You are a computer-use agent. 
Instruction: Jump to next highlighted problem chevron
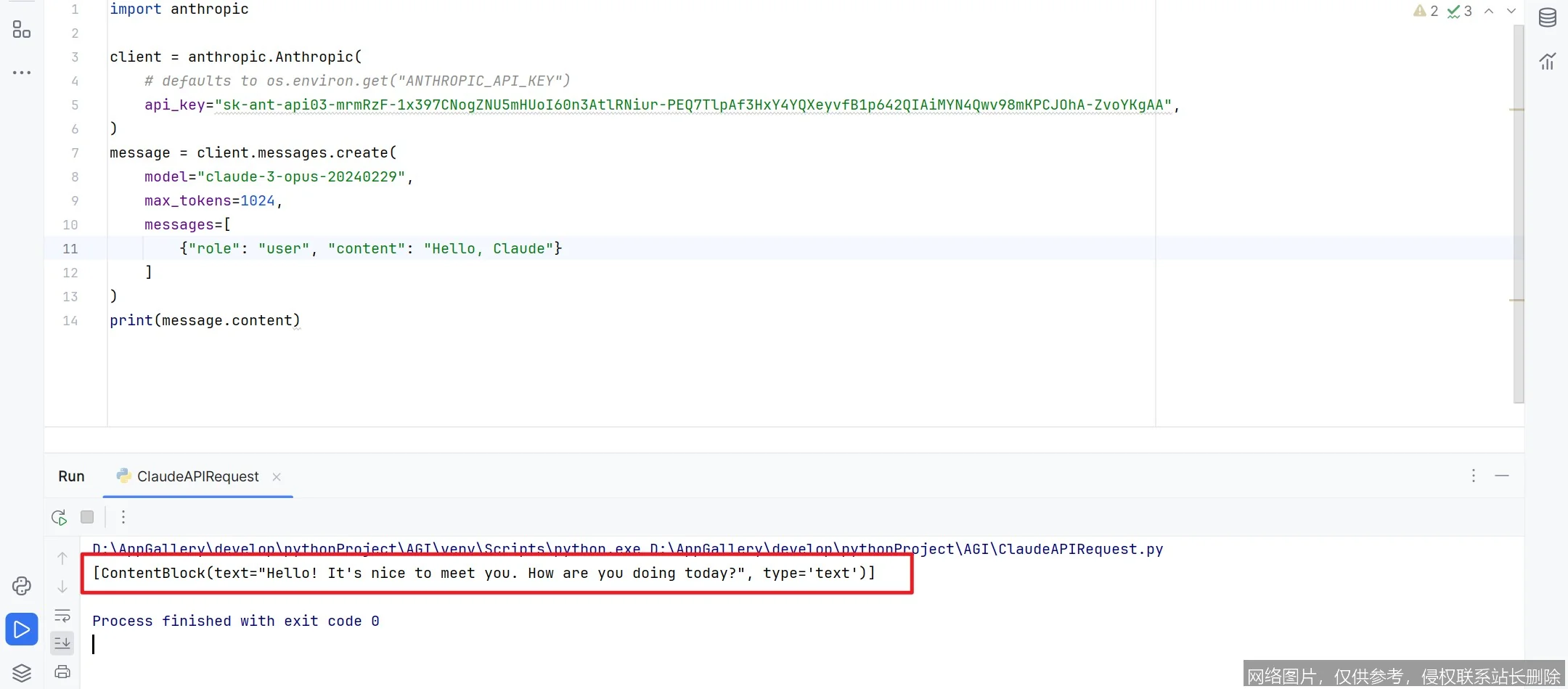[1511, 11]
